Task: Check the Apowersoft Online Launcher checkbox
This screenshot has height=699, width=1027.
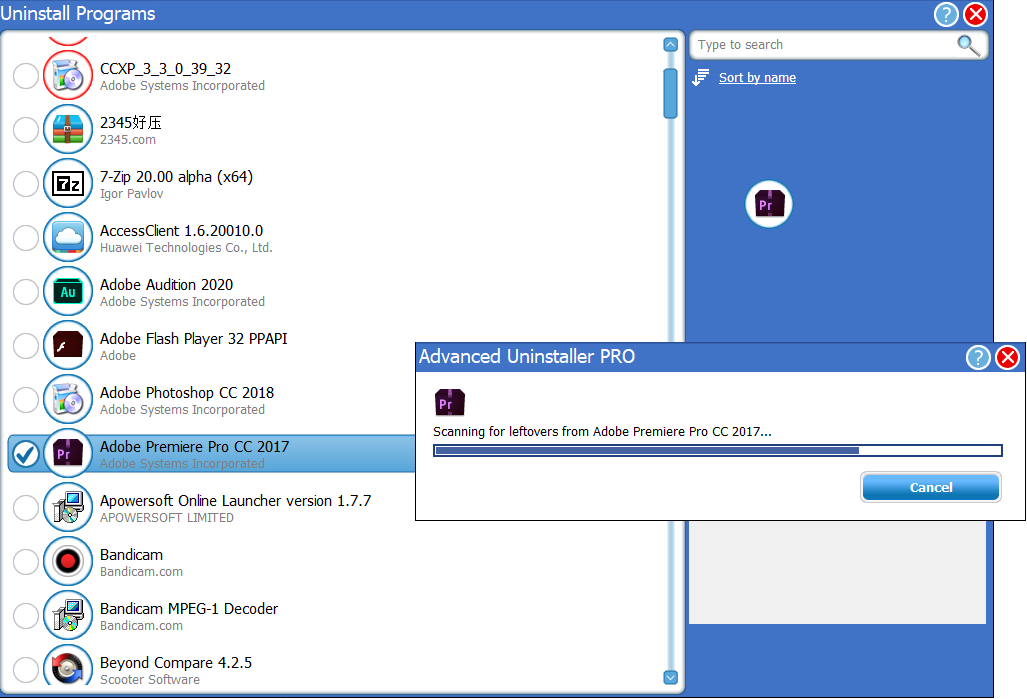Action: (x=26, y=508)
